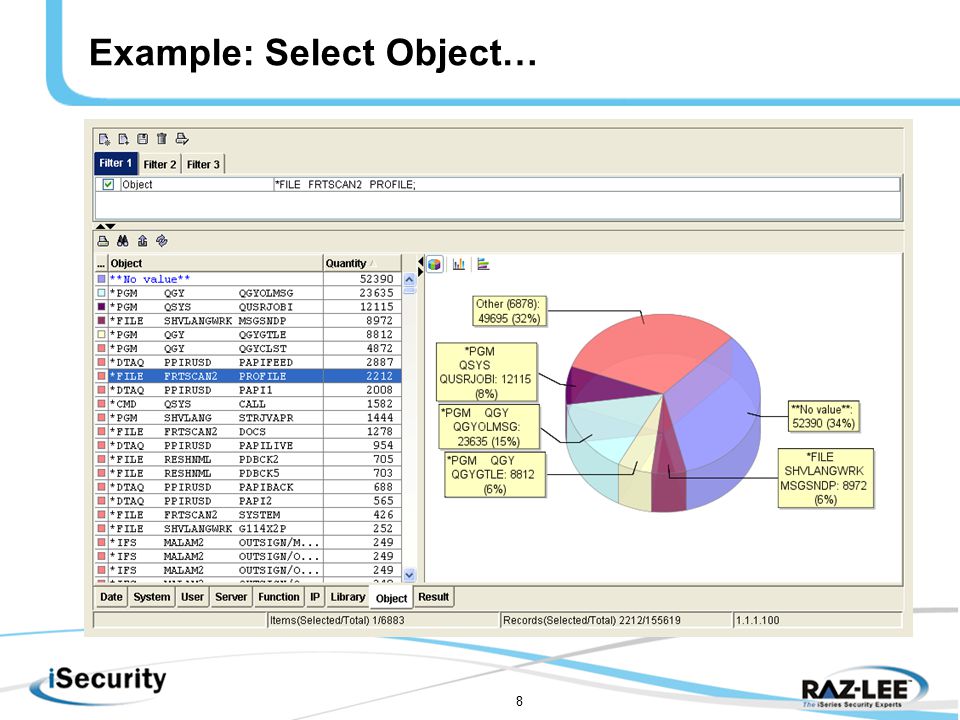Open the Filter 1 tab

click(116, 163)
